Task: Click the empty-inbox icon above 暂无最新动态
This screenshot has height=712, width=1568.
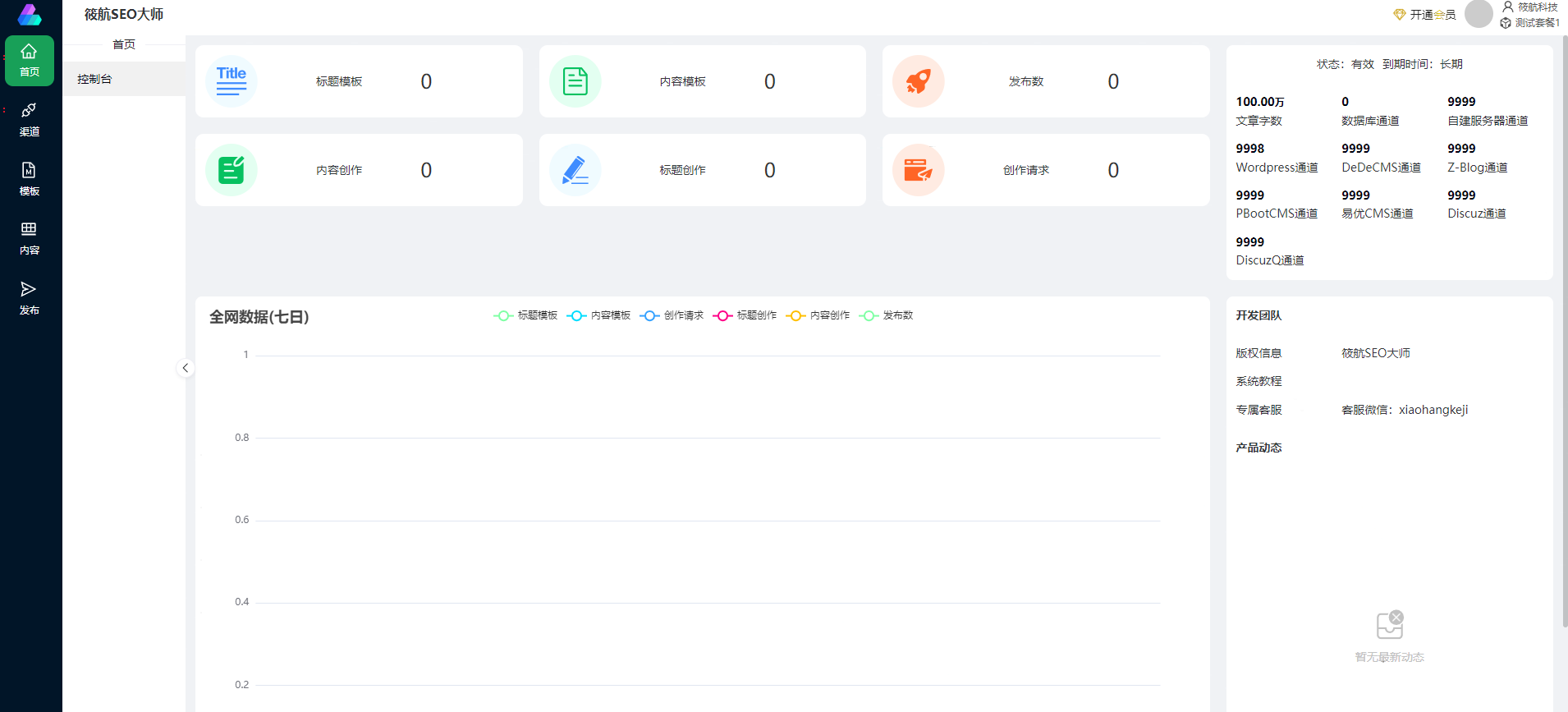Action: [1390, 625]
